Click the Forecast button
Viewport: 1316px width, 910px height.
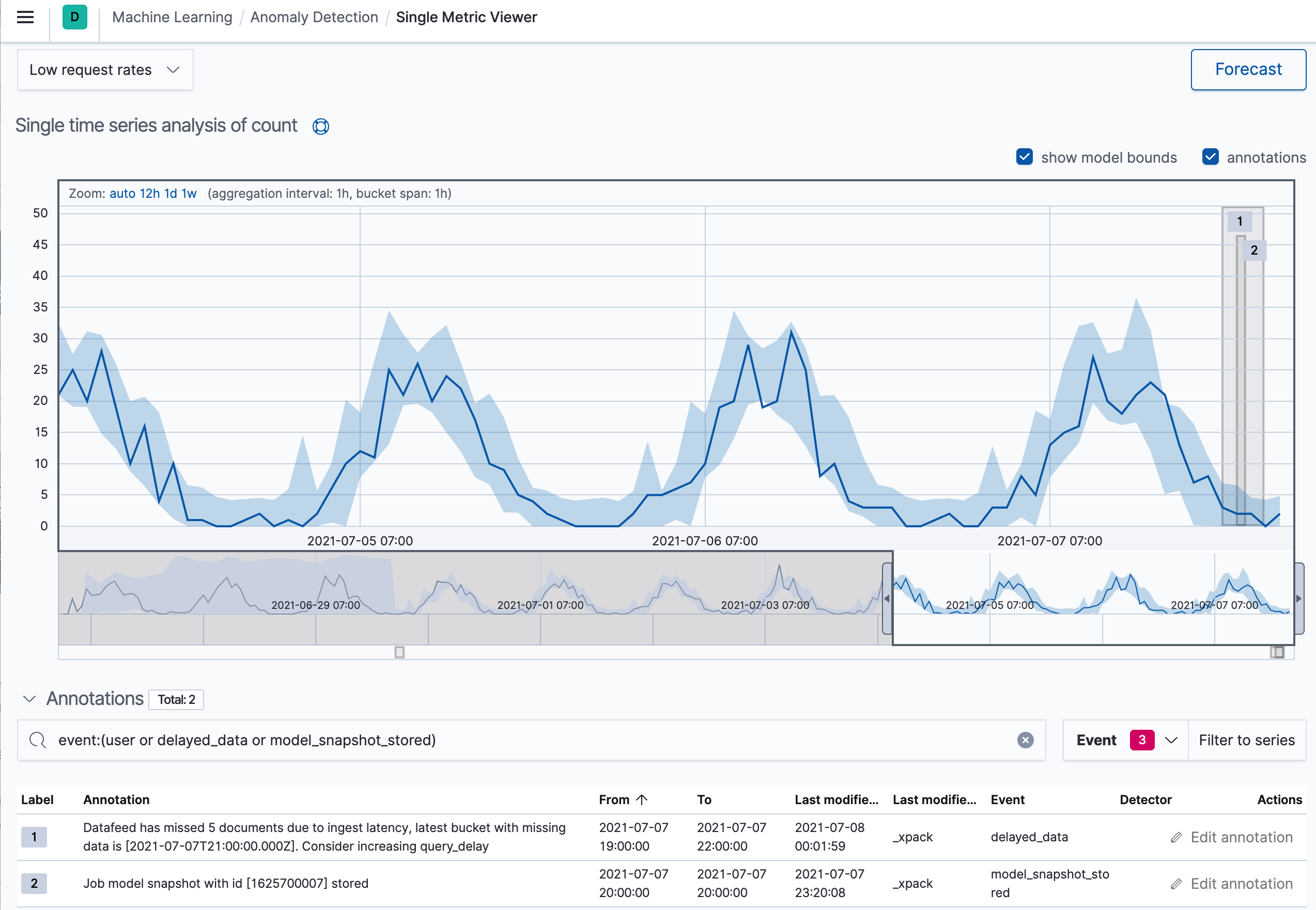pos(1248,70)
